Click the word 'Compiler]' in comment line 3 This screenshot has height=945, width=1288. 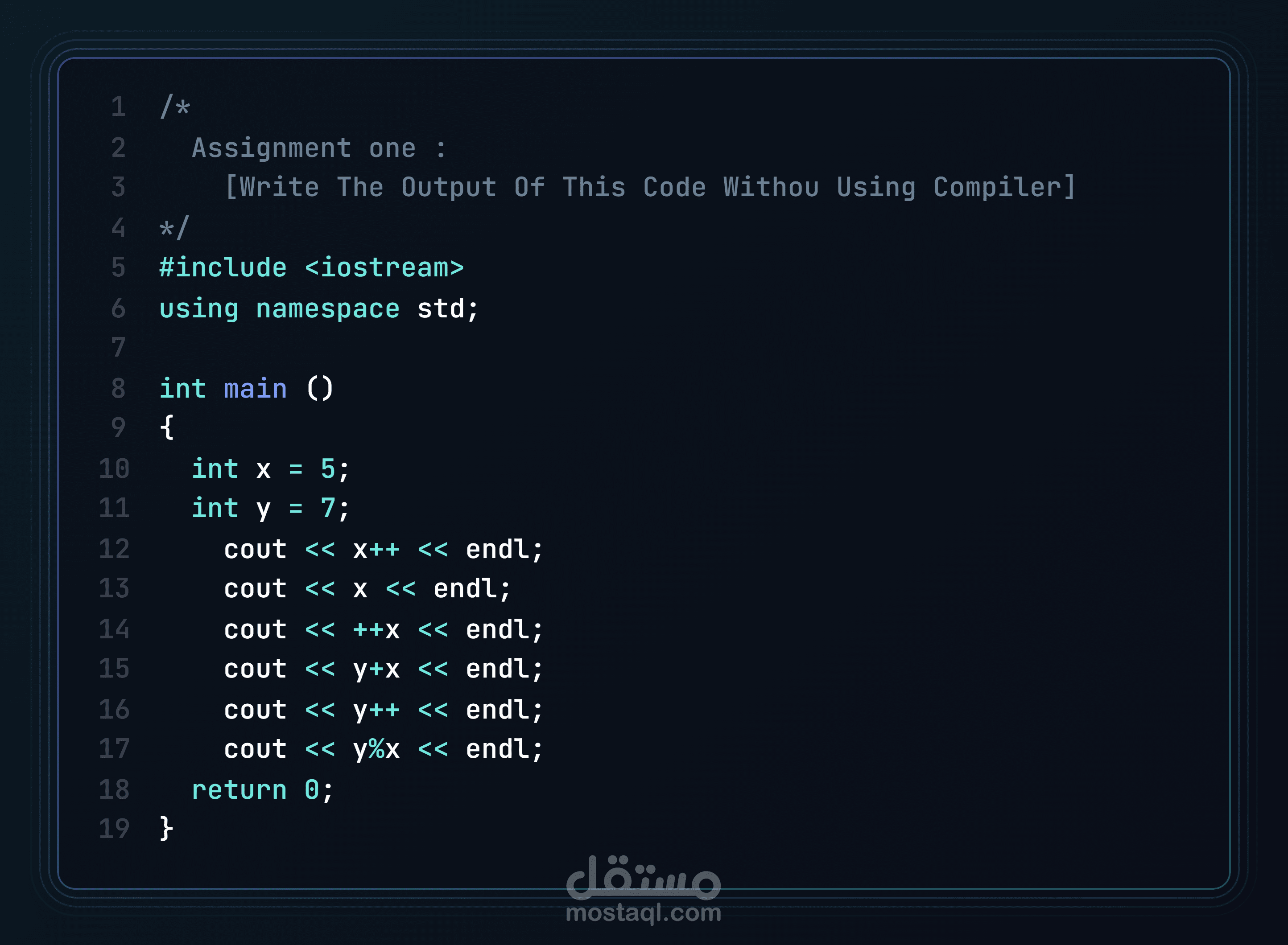pos(1004,188)
